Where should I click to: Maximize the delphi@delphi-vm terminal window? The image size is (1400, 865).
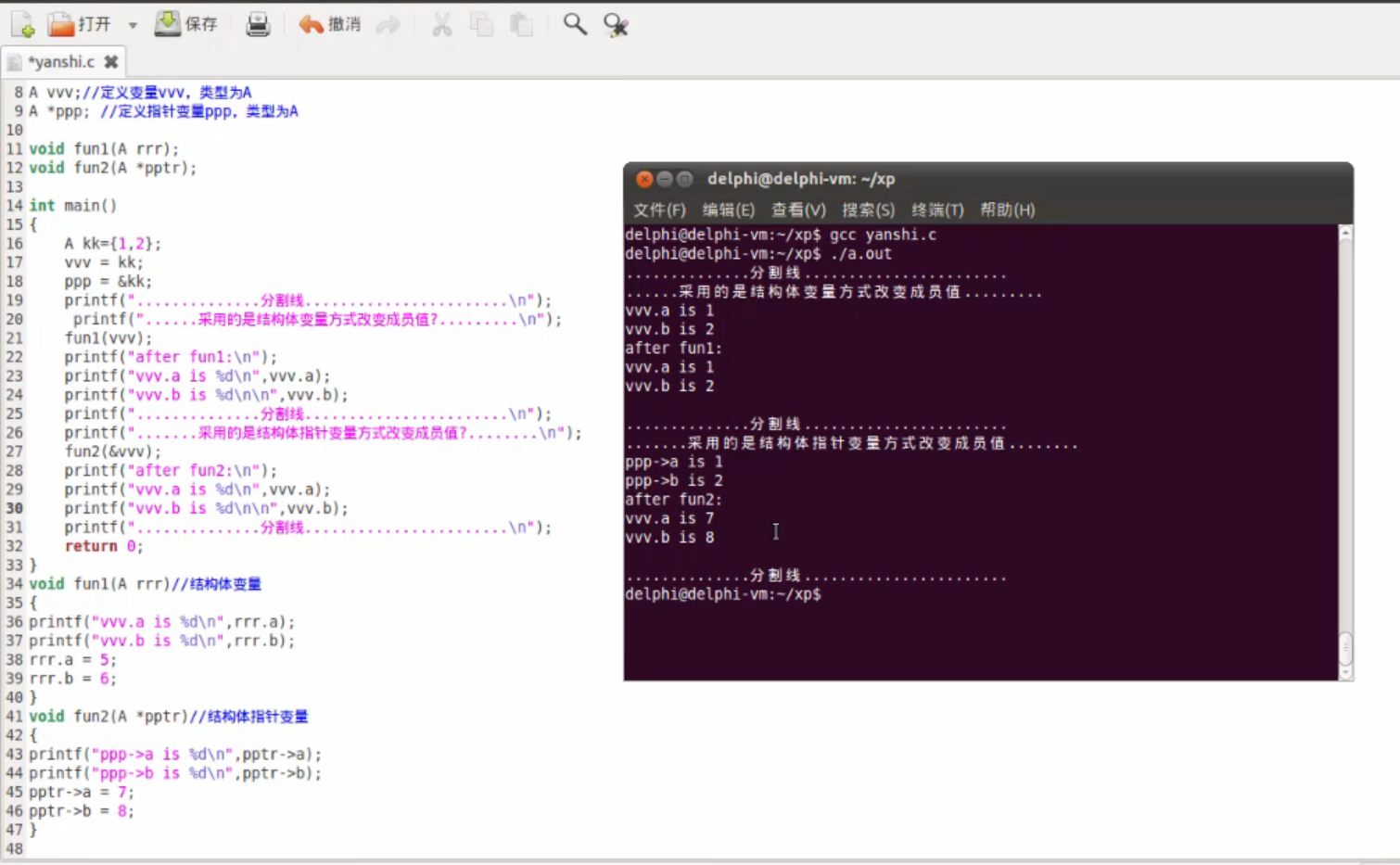[x=685, y=179]
